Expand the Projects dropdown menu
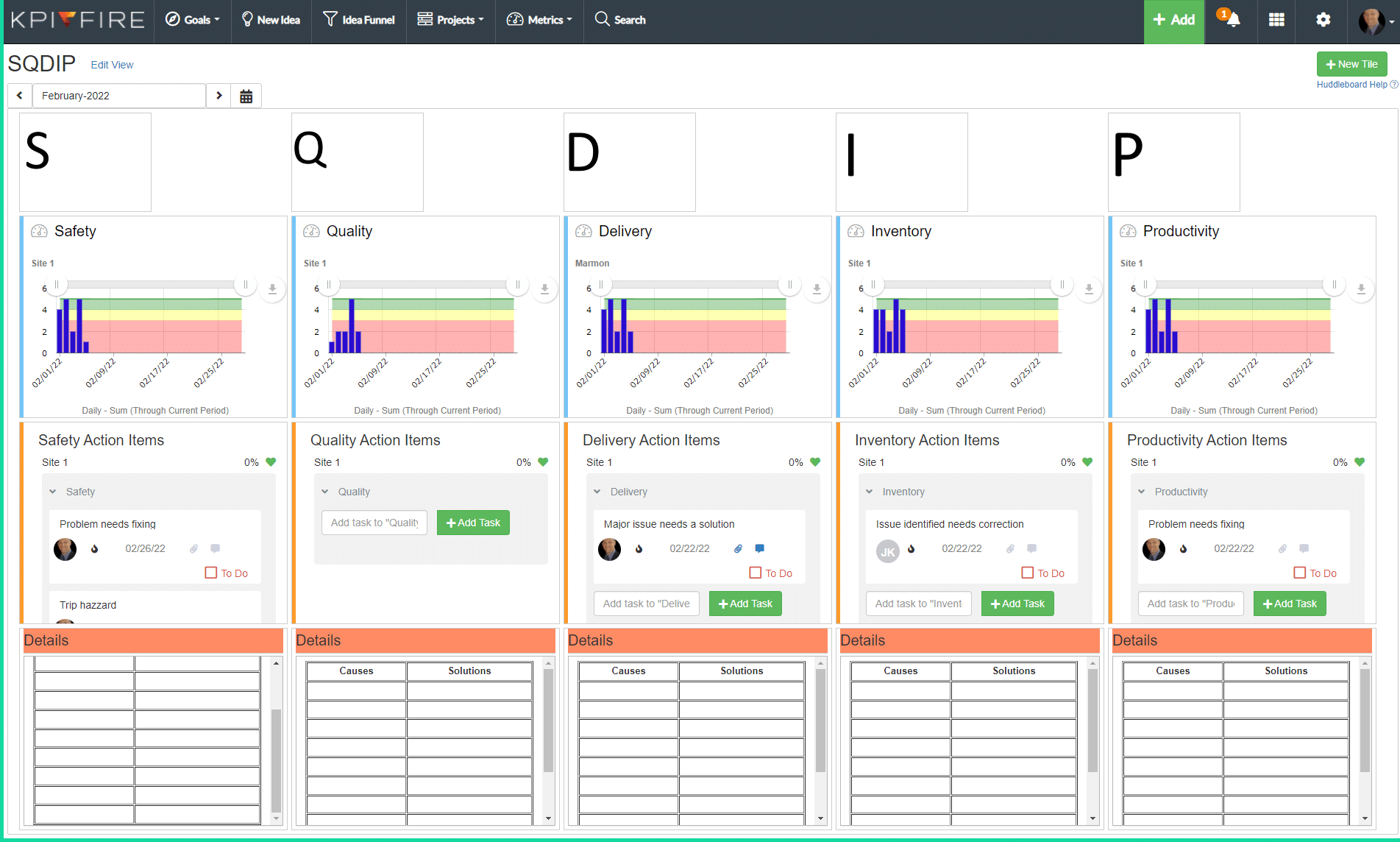Viewport: 1400px width, 842px height. coord(450,20)
